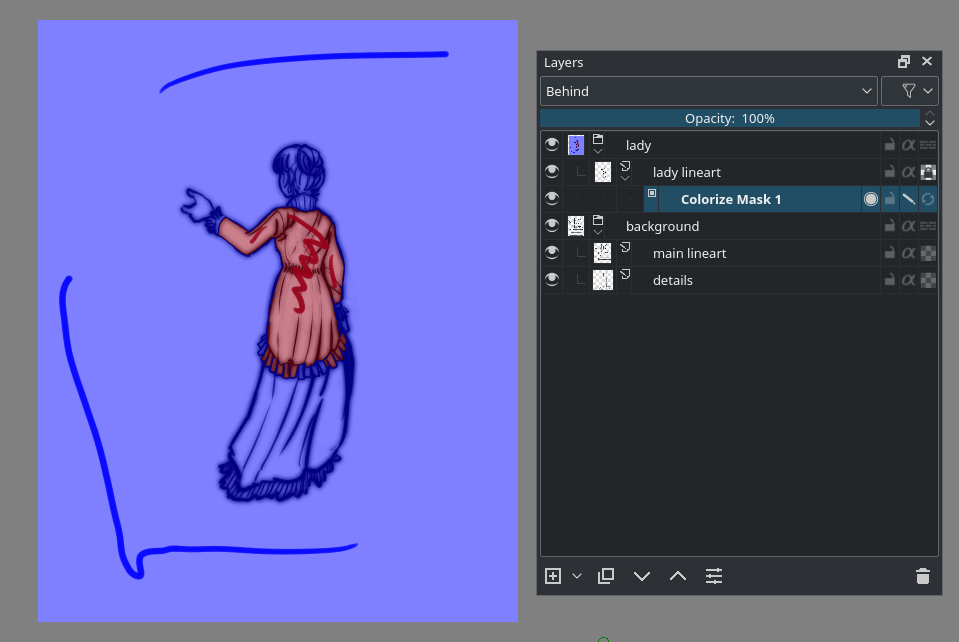Hide the lady lineart layer
Image resolution: width=959 pixels, height=642 pixels.
552,171
